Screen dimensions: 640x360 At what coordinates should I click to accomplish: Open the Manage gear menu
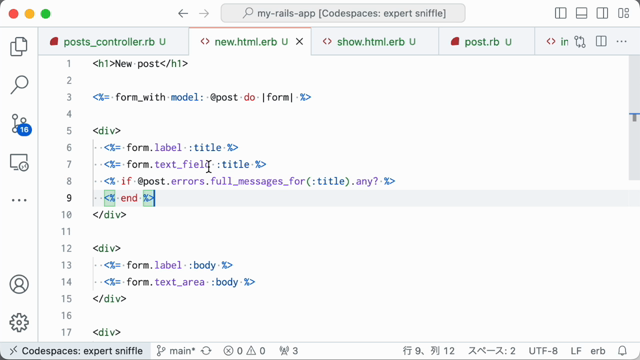tap(19, 323)
